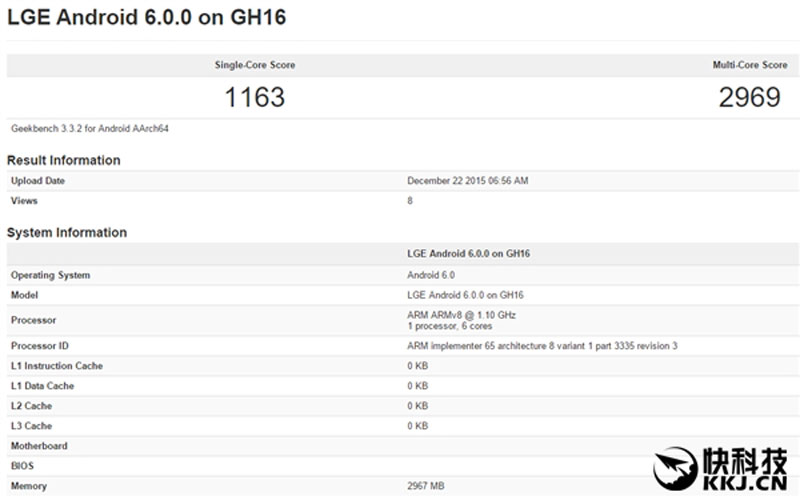Screen dimensions: 800x504
Task: Click the Views row label
Action: (24, 200)
